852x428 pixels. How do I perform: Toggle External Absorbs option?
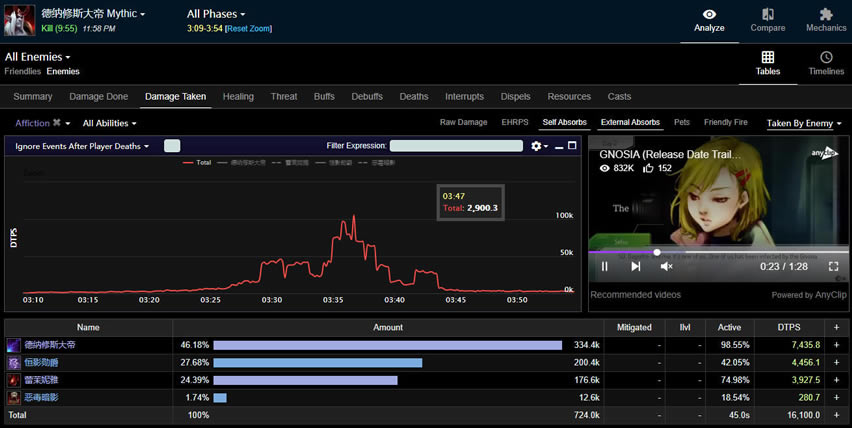629,123
